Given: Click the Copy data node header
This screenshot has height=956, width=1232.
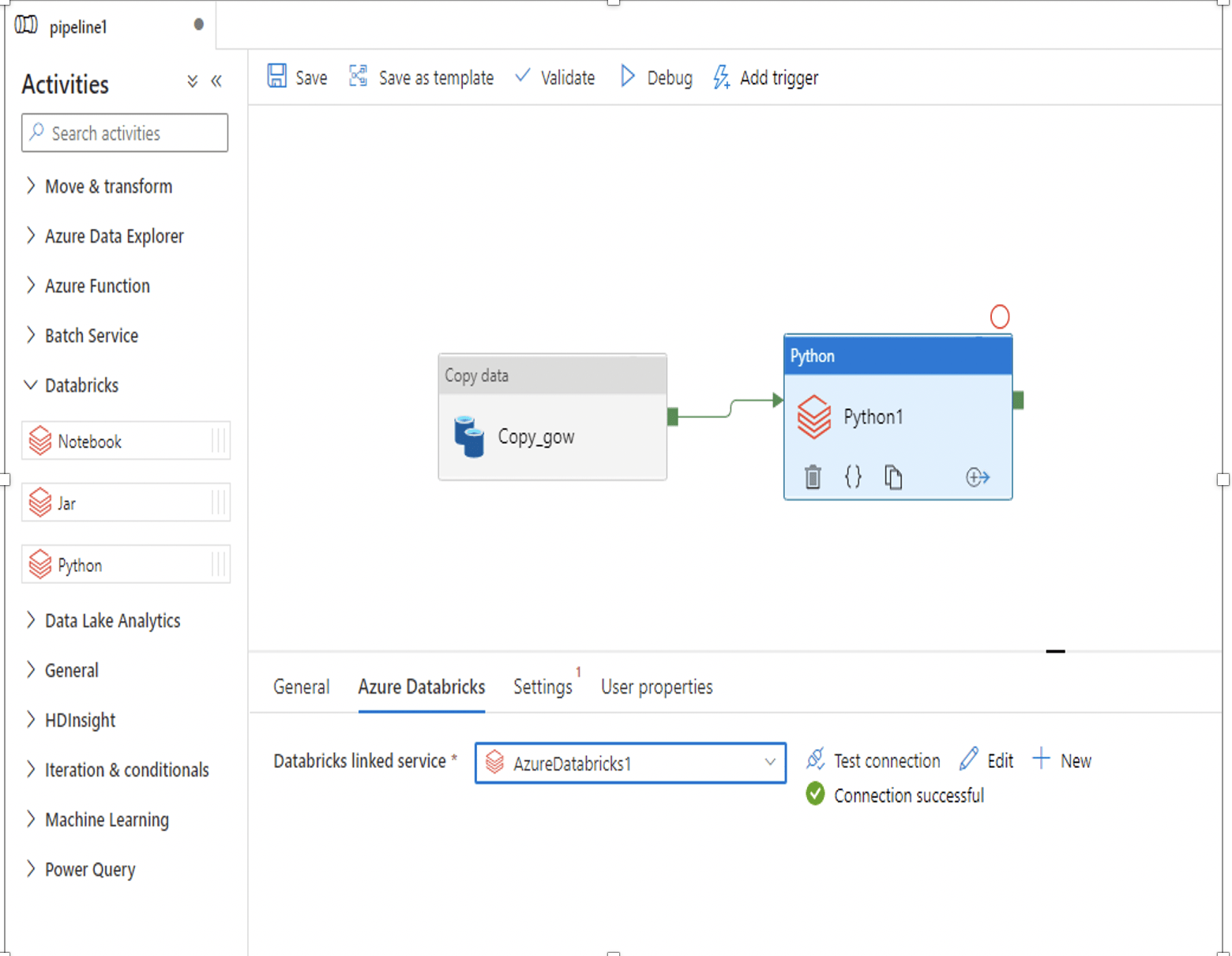Looking at the screenshot, I should point(552,375).
